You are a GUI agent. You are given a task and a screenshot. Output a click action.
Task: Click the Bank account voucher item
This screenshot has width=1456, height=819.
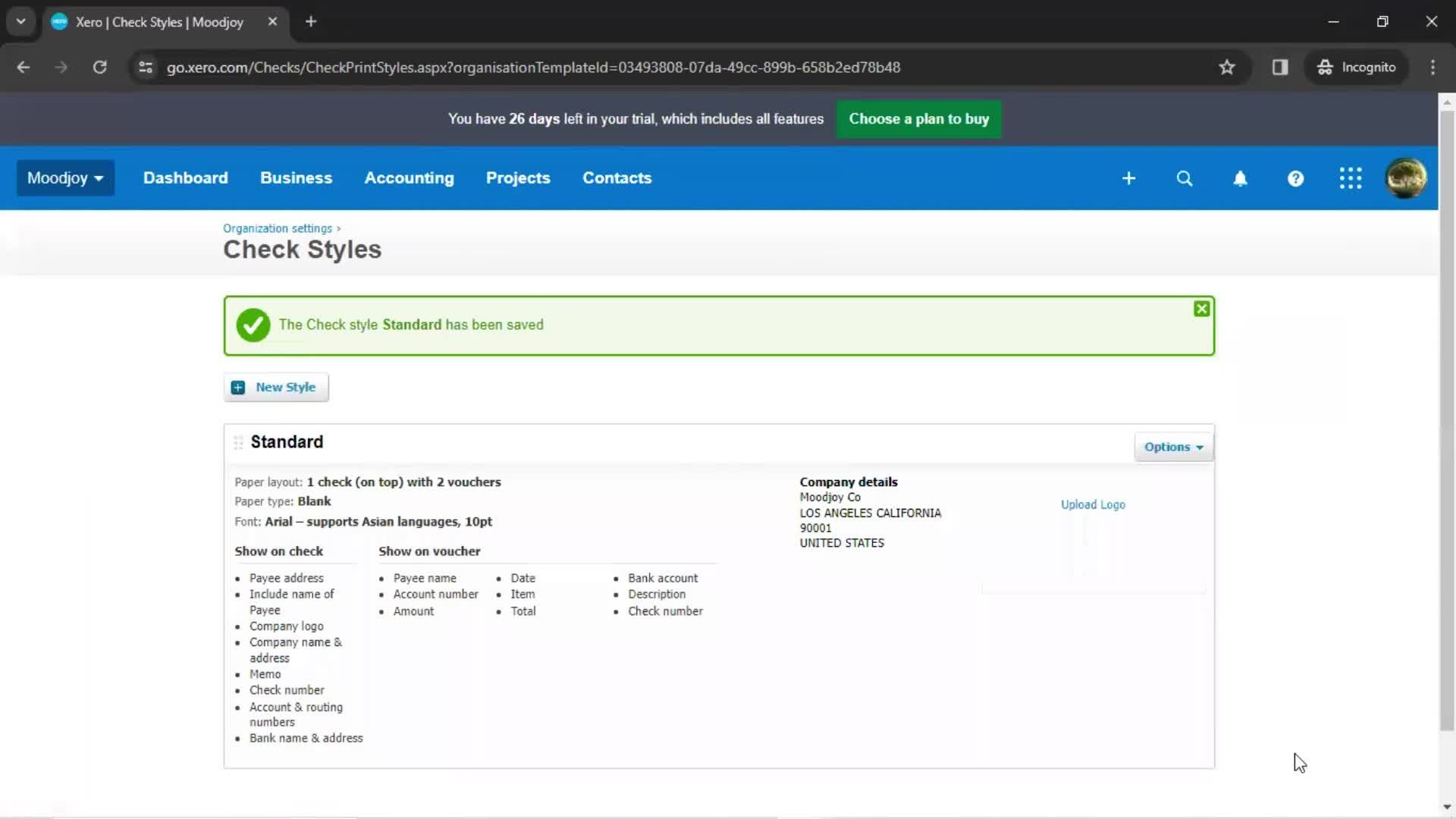click(x=663, y=579)
